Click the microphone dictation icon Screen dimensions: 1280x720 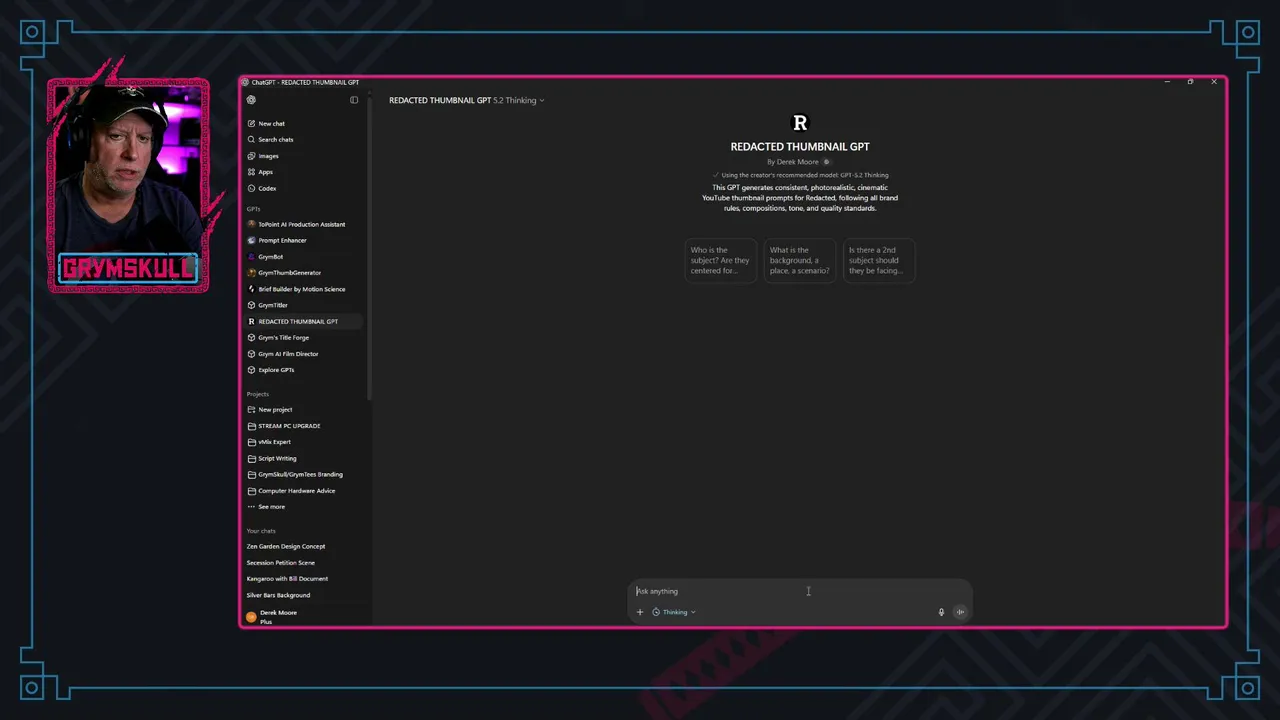point(941,612)
